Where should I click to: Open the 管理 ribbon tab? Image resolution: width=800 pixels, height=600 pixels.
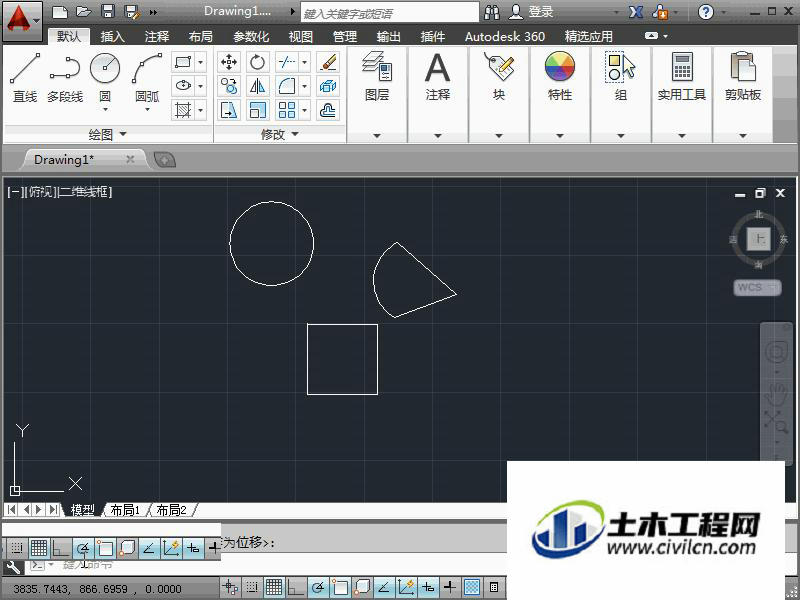345,37
